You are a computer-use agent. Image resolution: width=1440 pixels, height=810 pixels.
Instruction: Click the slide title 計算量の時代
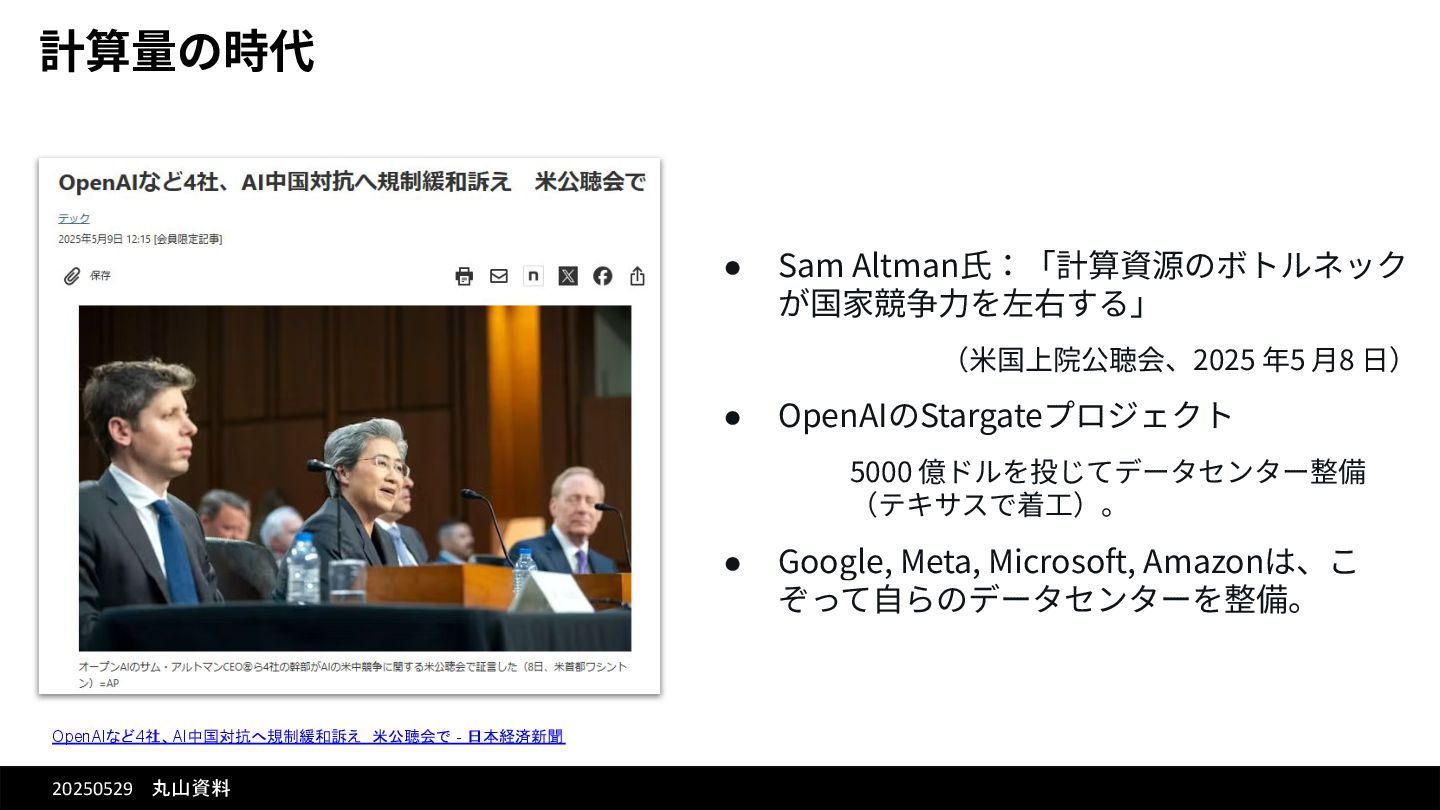coord(178,51)
